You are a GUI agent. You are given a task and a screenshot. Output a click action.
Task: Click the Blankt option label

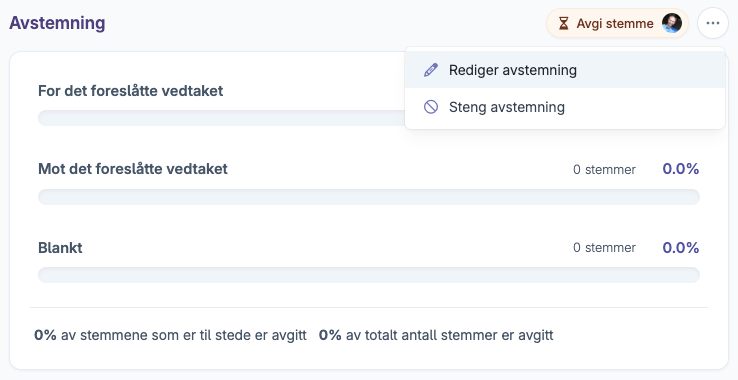click(x=60, y=248)
